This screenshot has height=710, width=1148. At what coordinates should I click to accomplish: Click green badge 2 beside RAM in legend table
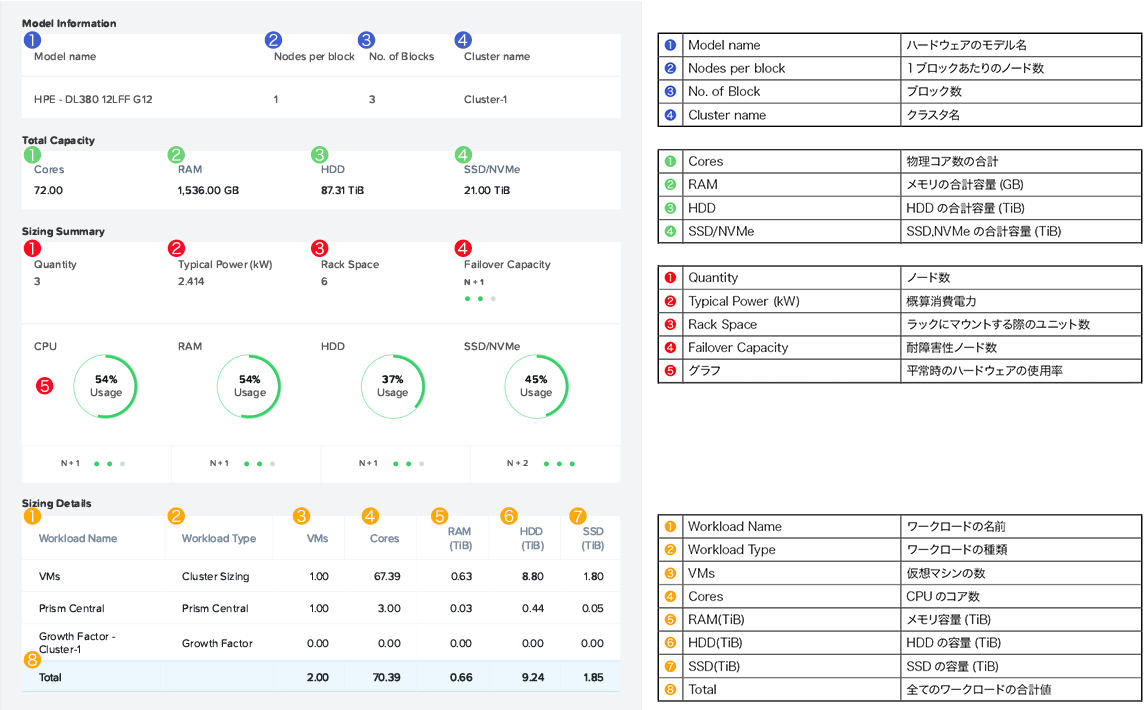[x=670, y=185]
